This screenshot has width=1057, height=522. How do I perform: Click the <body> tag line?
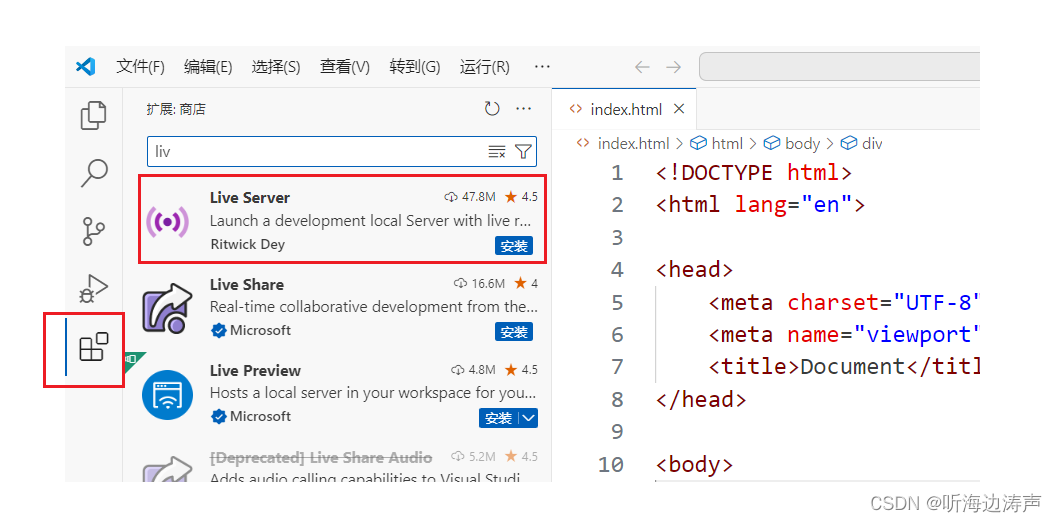pyautogui.click(x=694, y=465)
